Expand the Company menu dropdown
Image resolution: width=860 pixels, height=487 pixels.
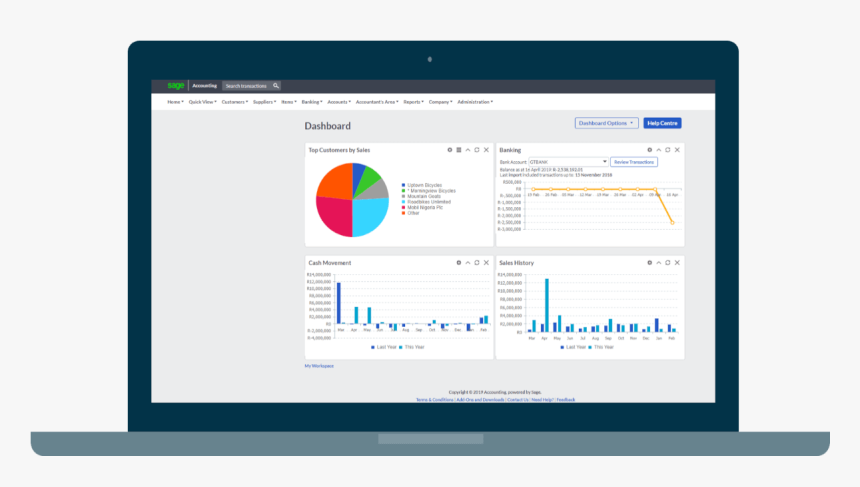coord(440,102)
